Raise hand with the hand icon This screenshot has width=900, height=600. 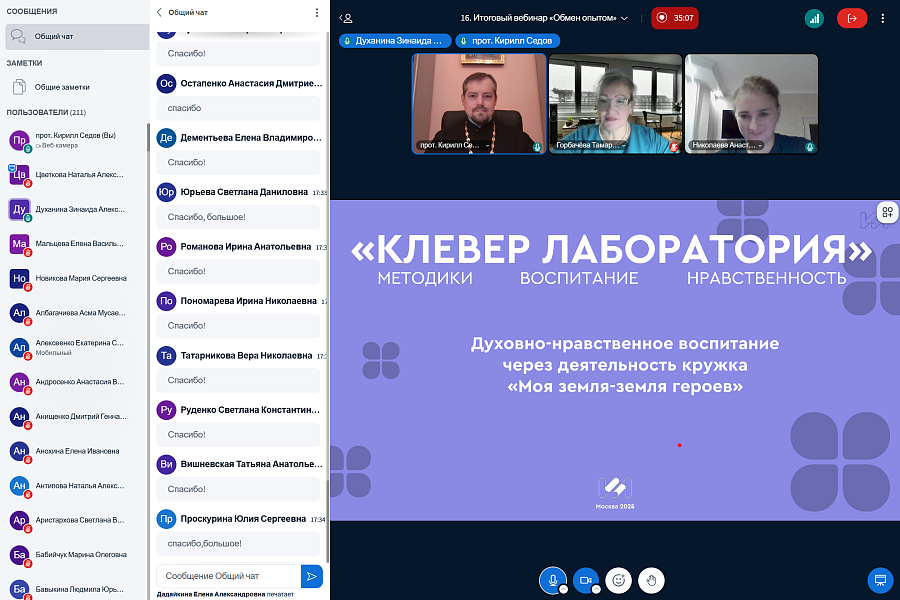(x=651, y=580)
